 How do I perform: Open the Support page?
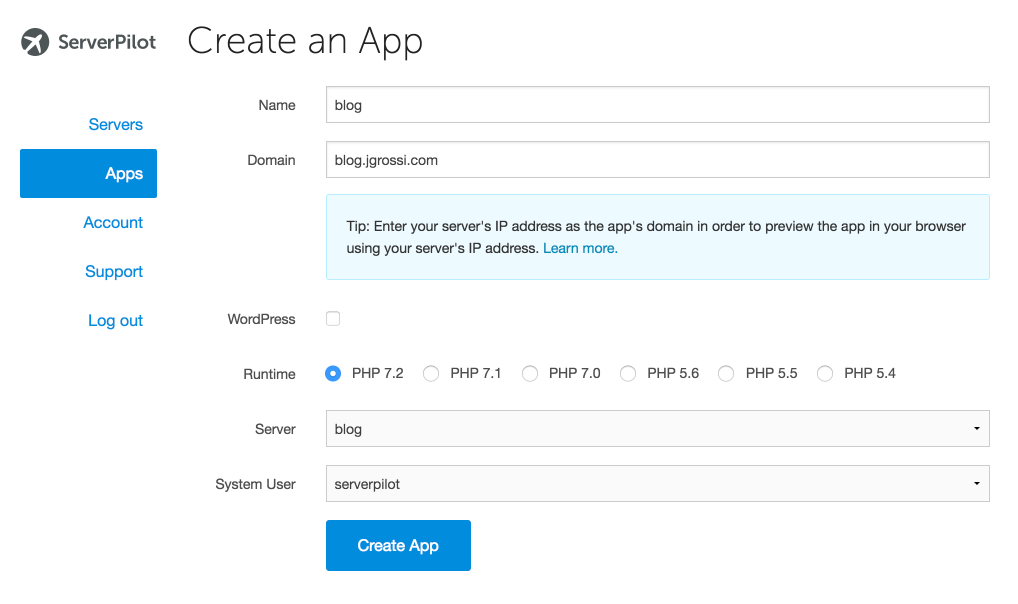pos(114,271)
